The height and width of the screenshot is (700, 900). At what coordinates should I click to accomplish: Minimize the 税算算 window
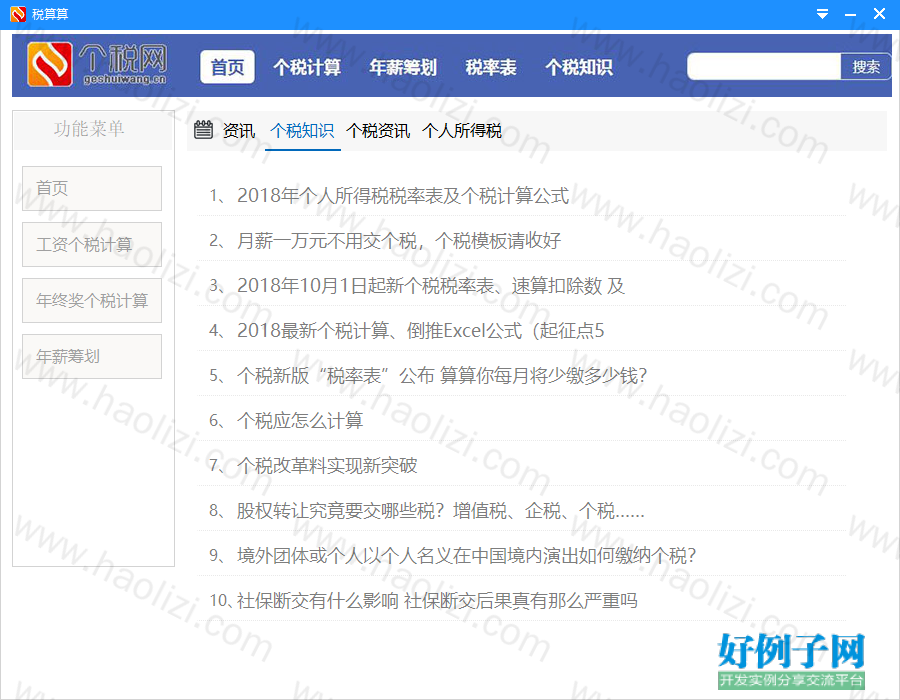(x=851, y=14)
